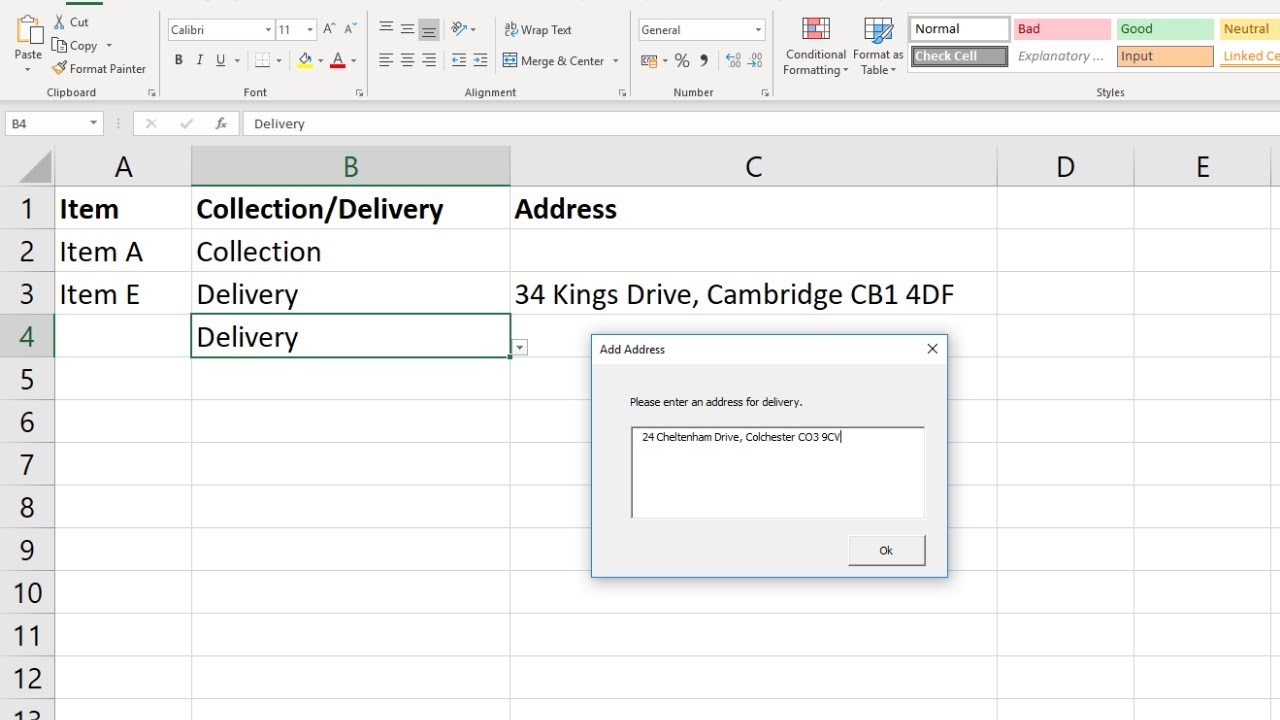Screen dimensions: 1280x720
Task: Apply the Explanatory cell style
Action: pyautogui.click(x=1062, y=56)
